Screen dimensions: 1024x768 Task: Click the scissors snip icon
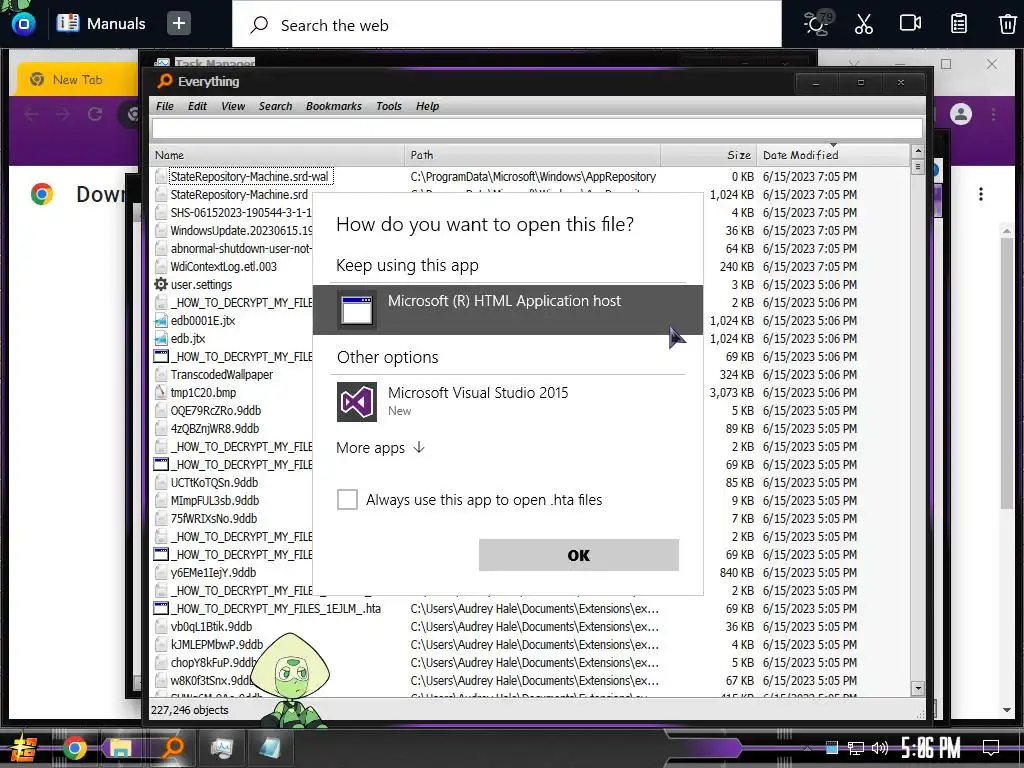click(863, 24)
